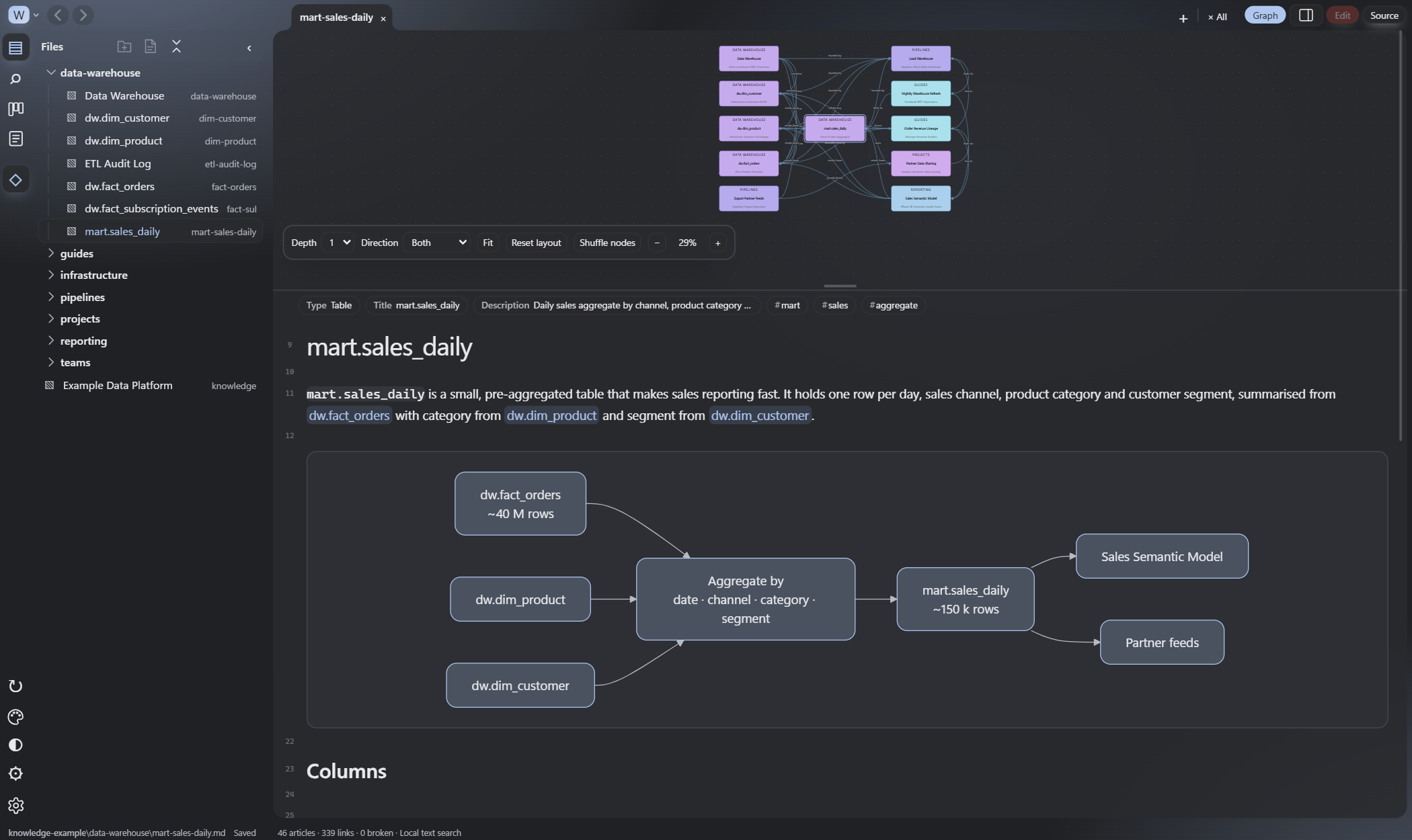The image size is (1412, 840).
Task: Zoom out graph with minus button
Action: click(657, 243)
